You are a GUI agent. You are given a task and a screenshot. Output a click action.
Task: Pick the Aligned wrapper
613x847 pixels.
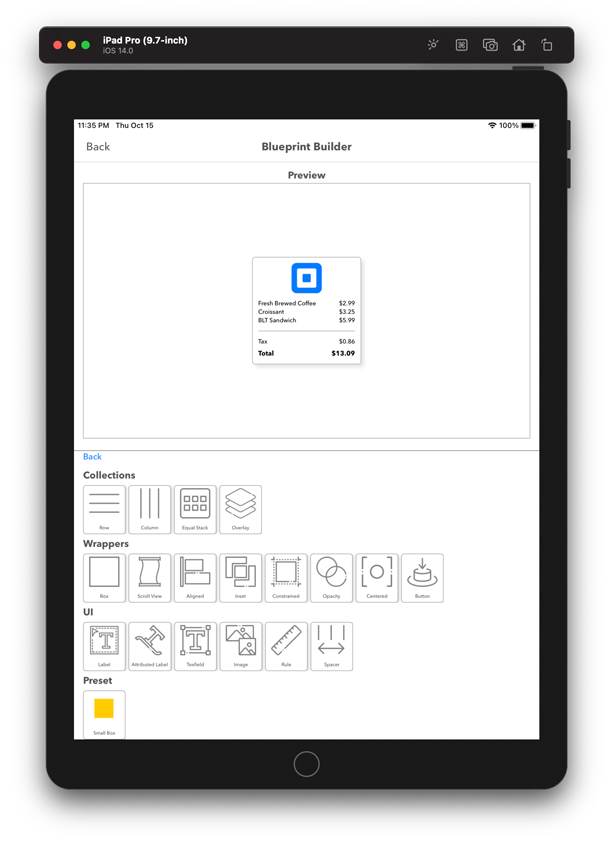pyautogui.click(x=195, y=578)
